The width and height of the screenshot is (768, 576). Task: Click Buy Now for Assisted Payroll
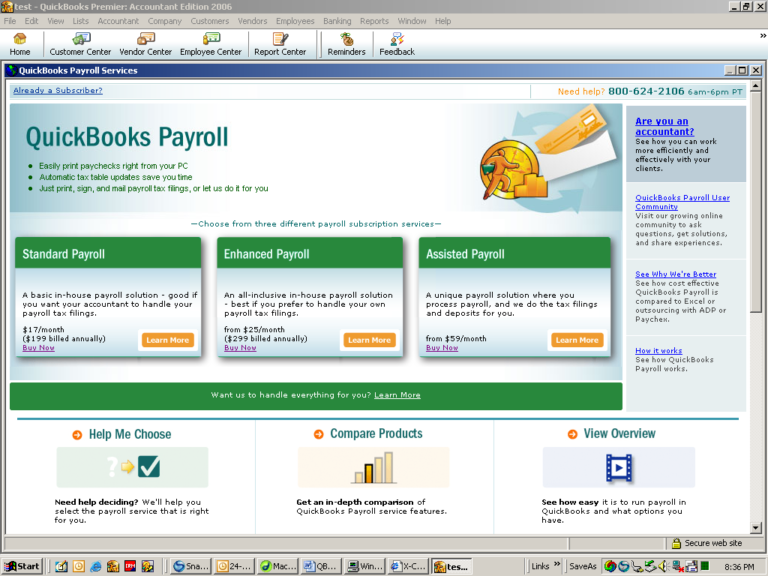[442, 348]
